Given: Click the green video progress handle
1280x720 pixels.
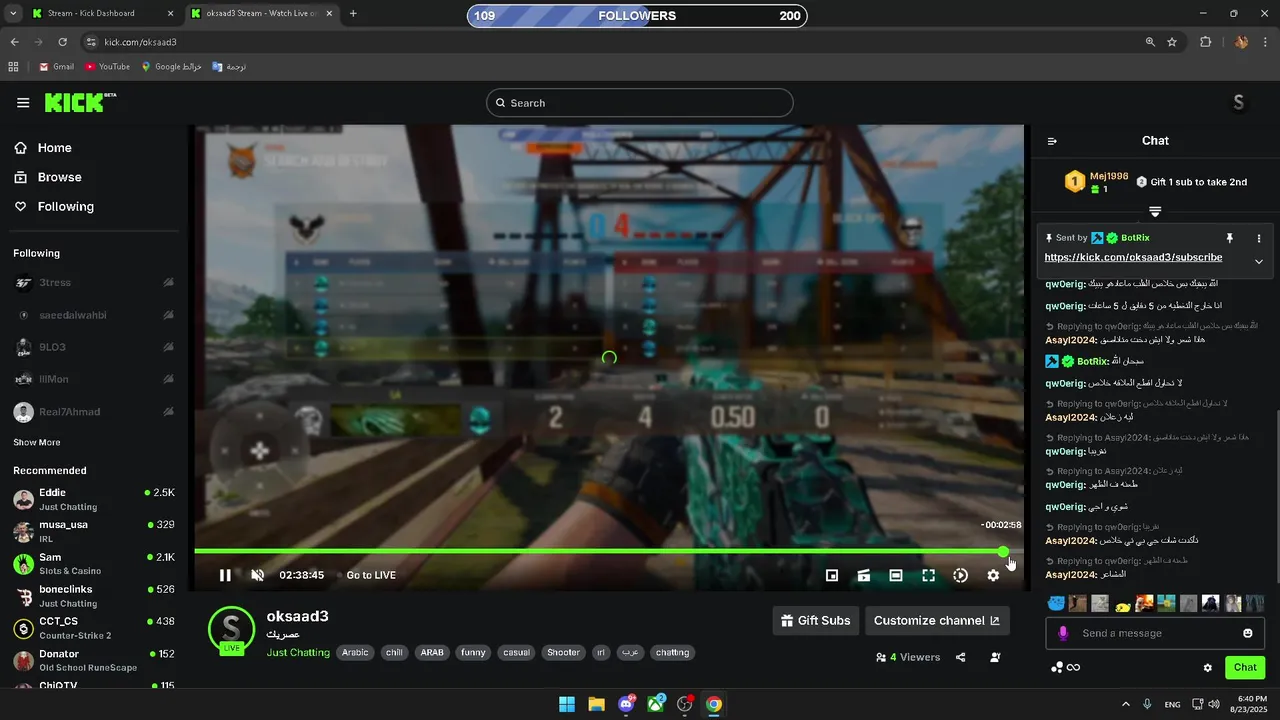Looking at the screenshot, I should (1003, 551).
